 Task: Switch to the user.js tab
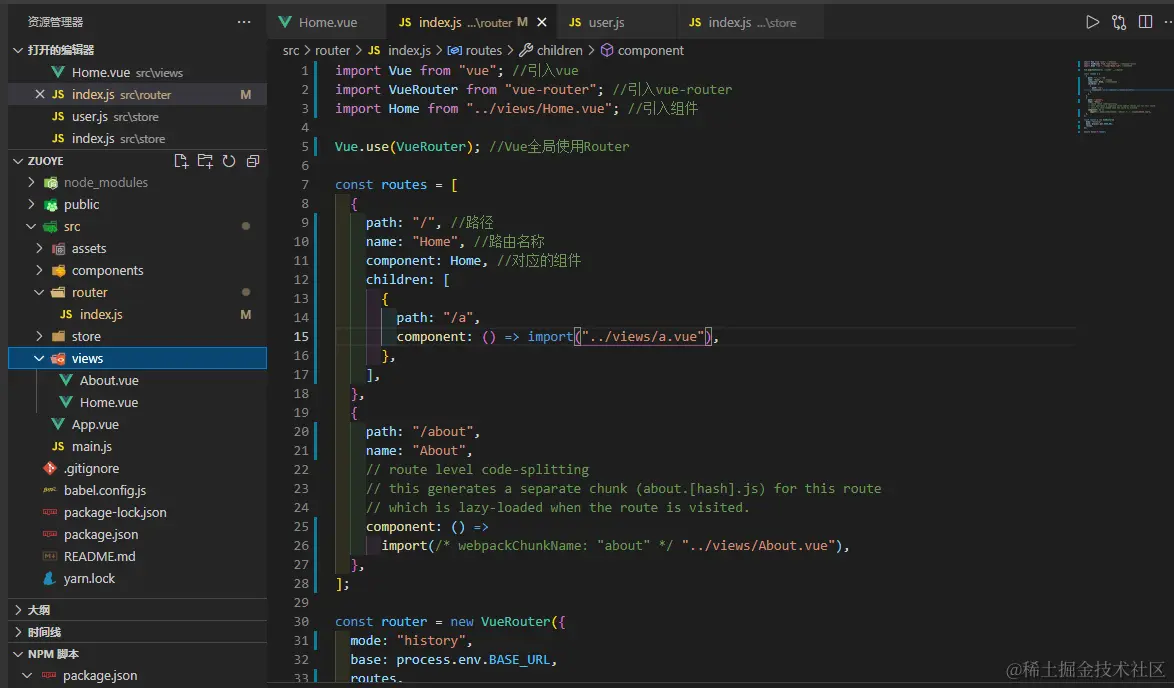pyautogui.click(x=606, y=22)
